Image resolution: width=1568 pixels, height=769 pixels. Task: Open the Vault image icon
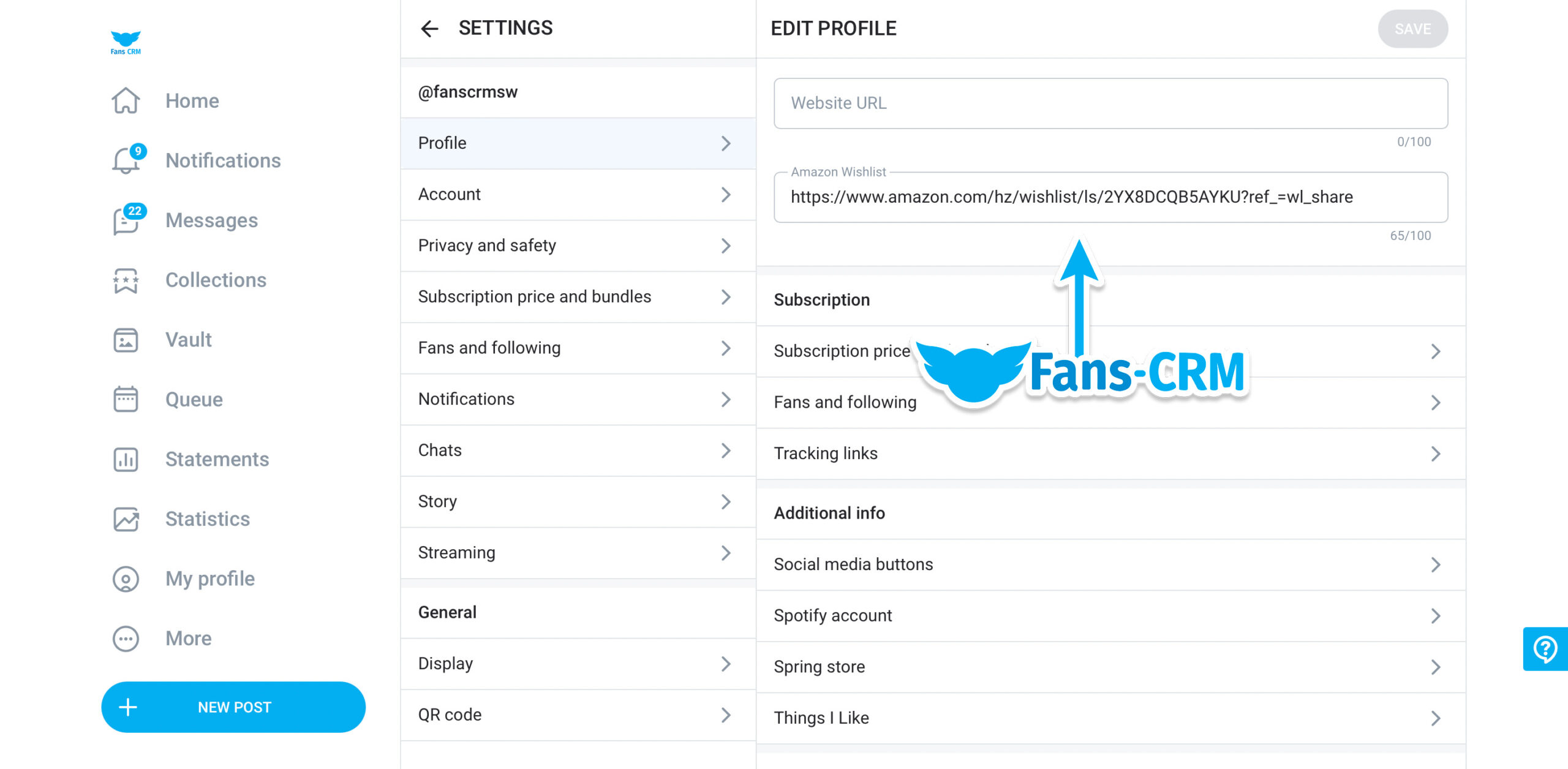click(x=126, y=340)
